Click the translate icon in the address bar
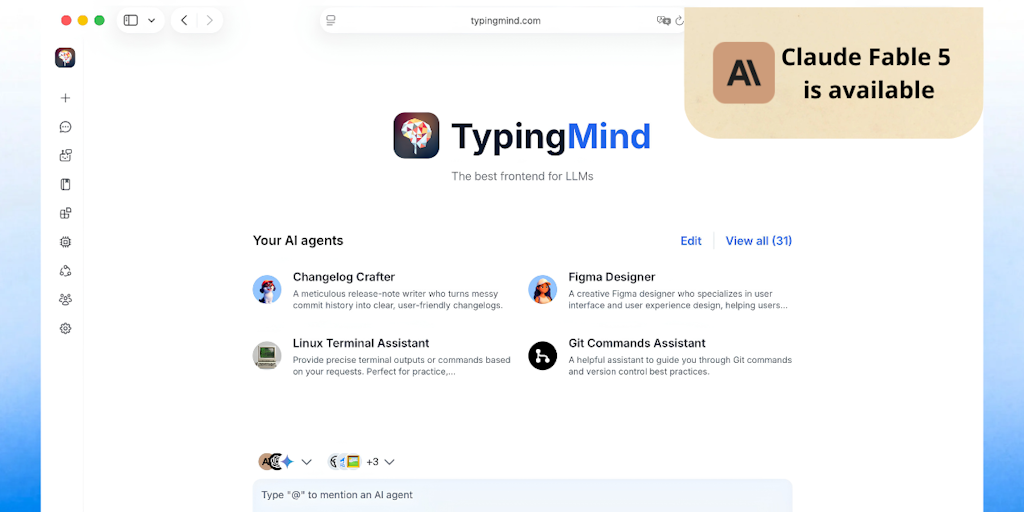 664,20
